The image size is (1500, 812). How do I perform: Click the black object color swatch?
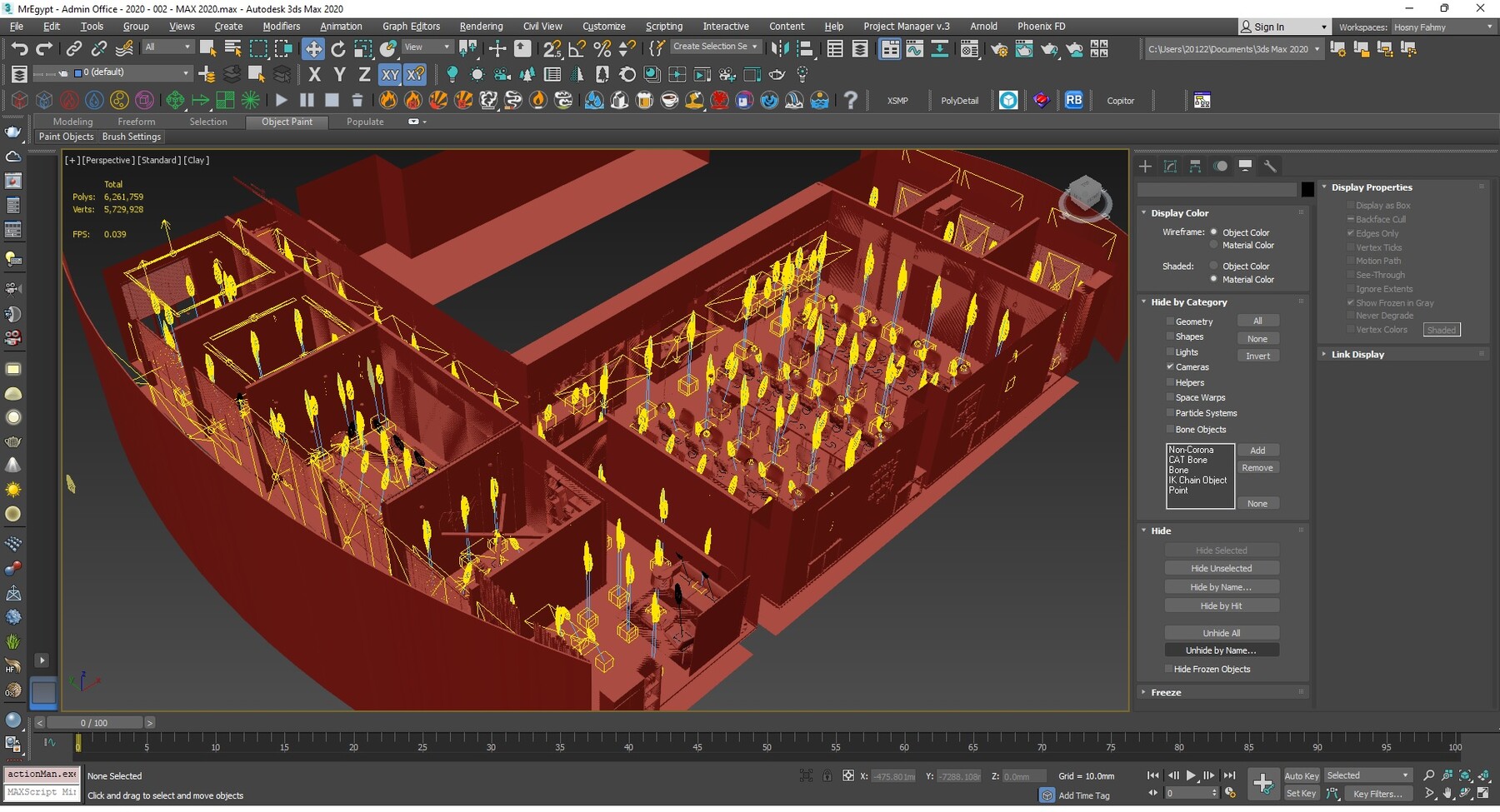(x=1307, y=190)
